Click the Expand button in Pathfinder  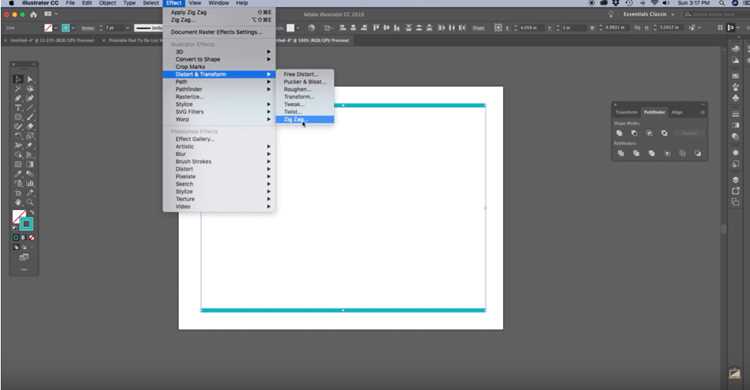coord(689,133)
